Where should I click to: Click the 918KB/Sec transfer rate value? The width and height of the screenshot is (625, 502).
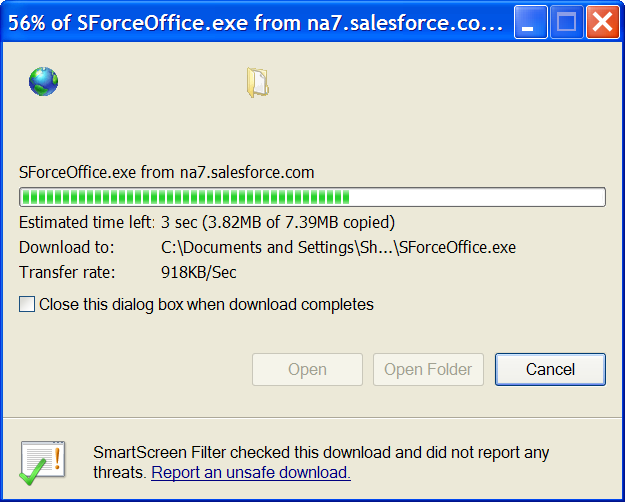coord(199,273)
